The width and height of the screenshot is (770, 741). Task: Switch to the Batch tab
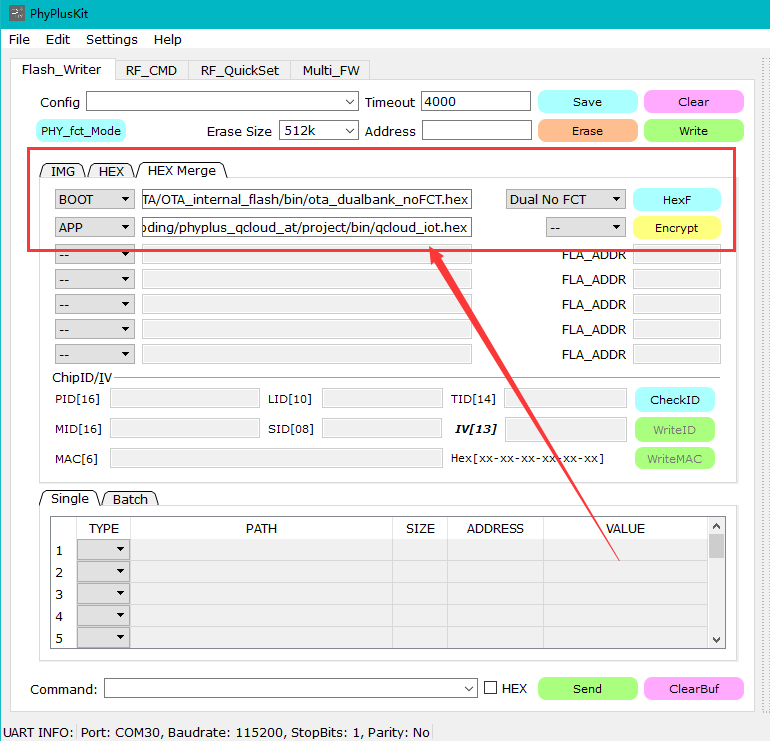[130, 499]
